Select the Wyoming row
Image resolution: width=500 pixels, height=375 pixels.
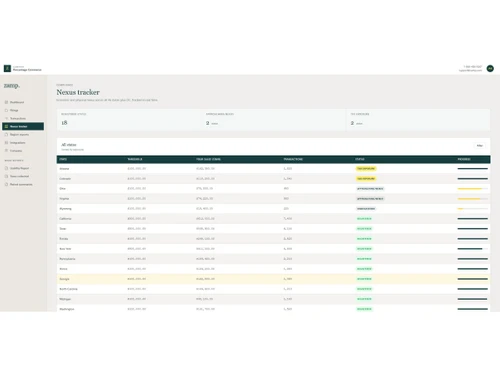pos(273,209)
